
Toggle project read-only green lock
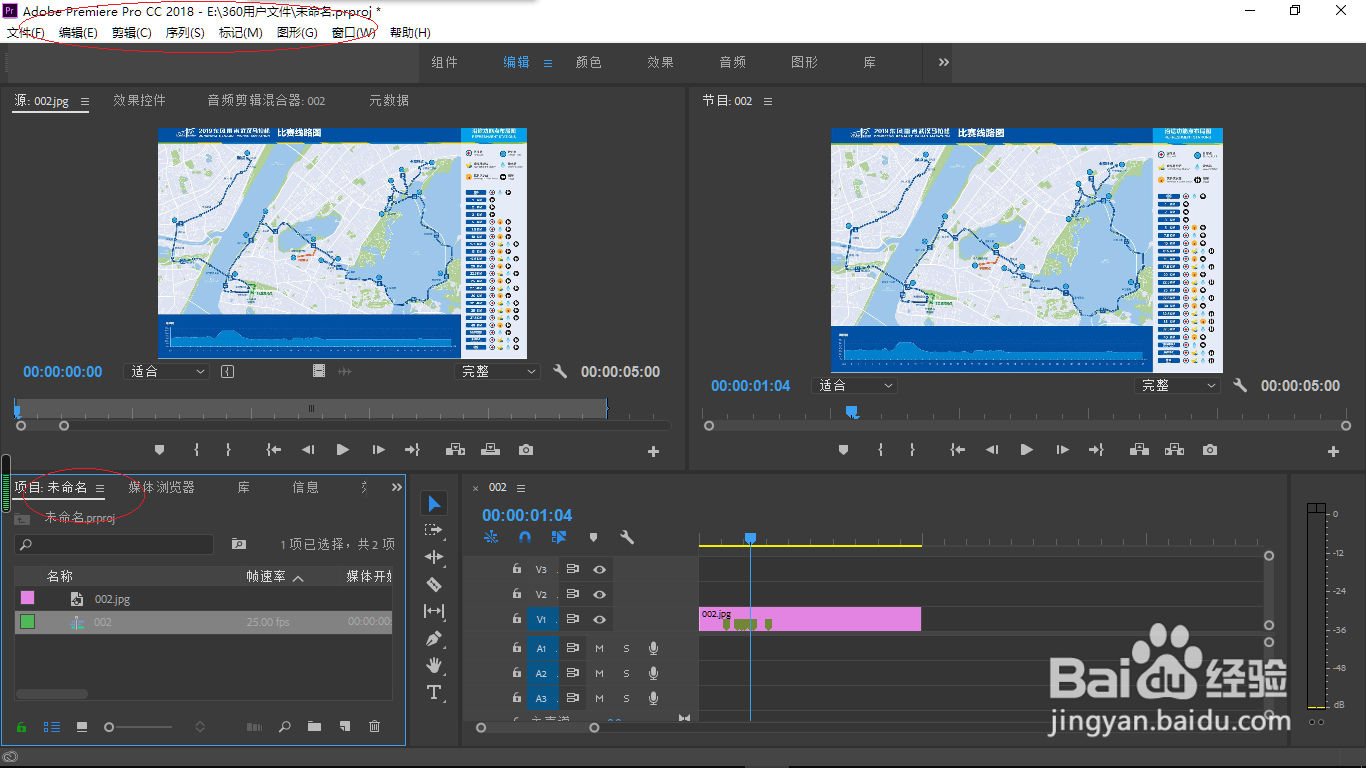[21, 727]
